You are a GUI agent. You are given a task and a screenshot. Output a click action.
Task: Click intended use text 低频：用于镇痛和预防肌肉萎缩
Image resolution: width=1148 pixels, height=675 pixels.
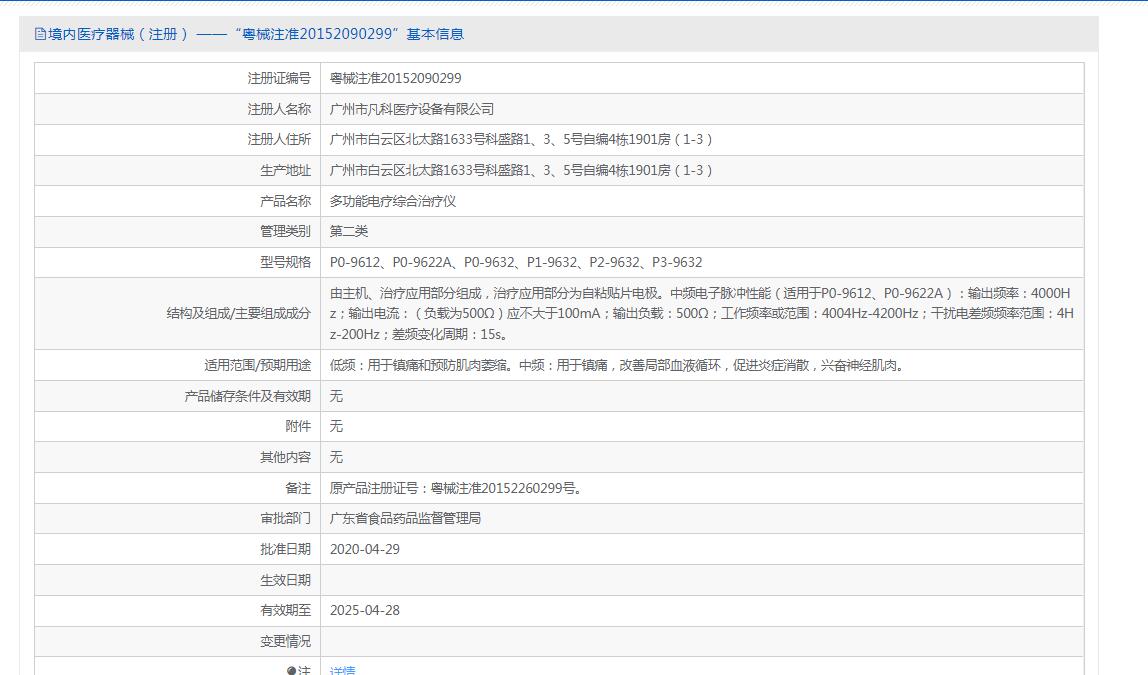(619, 365)
